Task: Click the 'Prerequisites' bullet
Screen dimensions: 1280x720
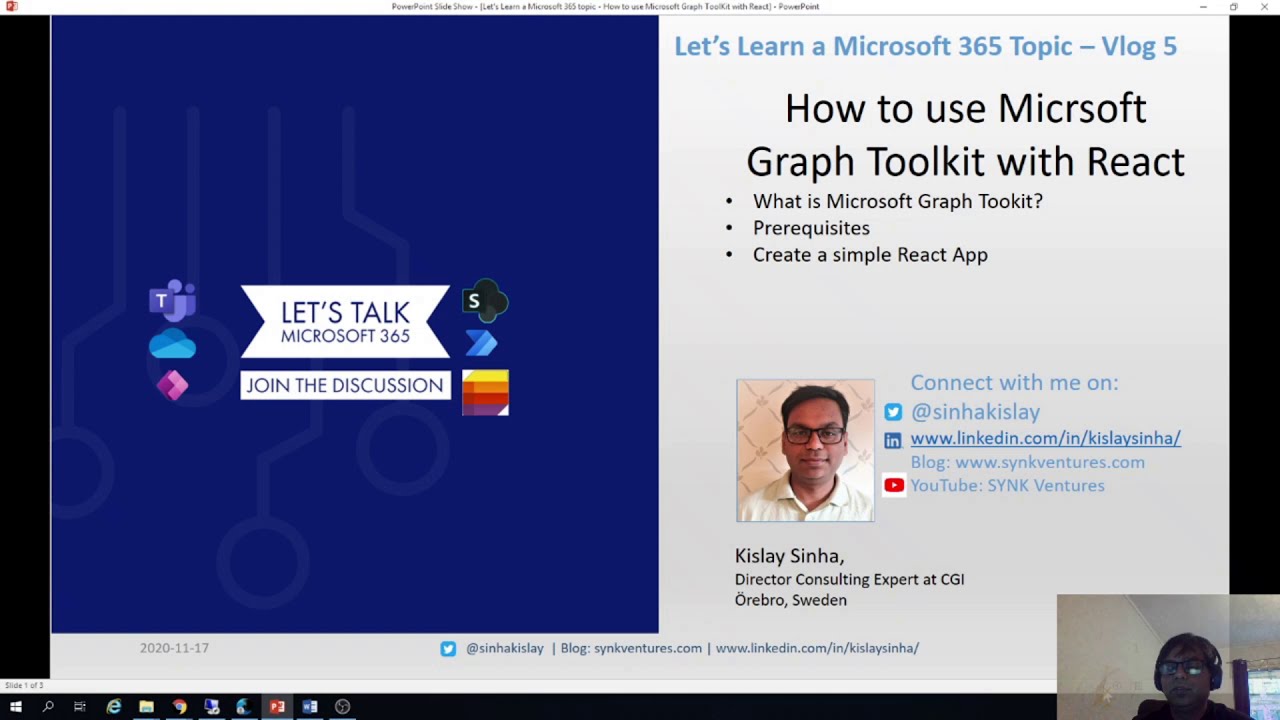Action: 811,228
